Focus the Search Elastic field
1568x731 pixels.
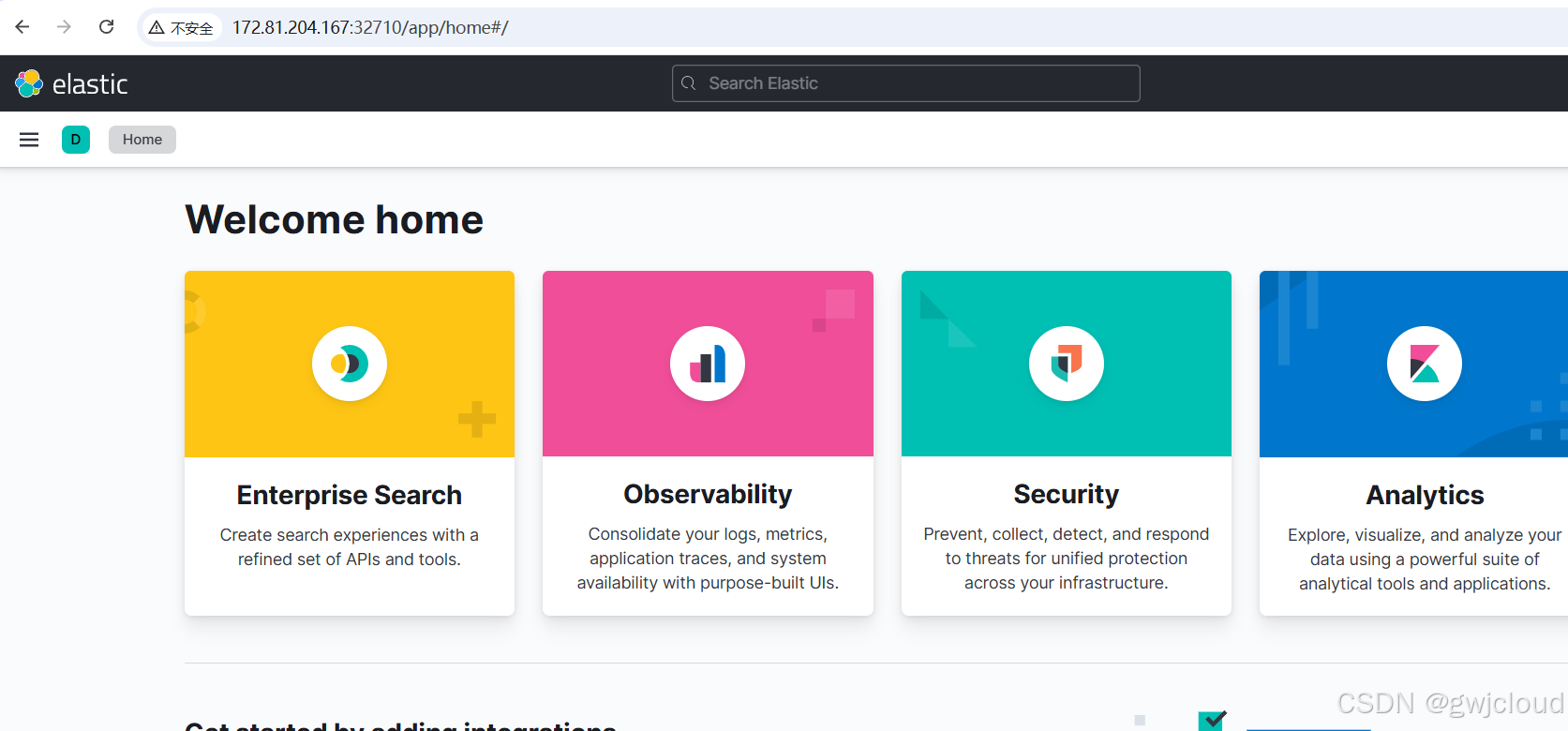pos(906,83)
